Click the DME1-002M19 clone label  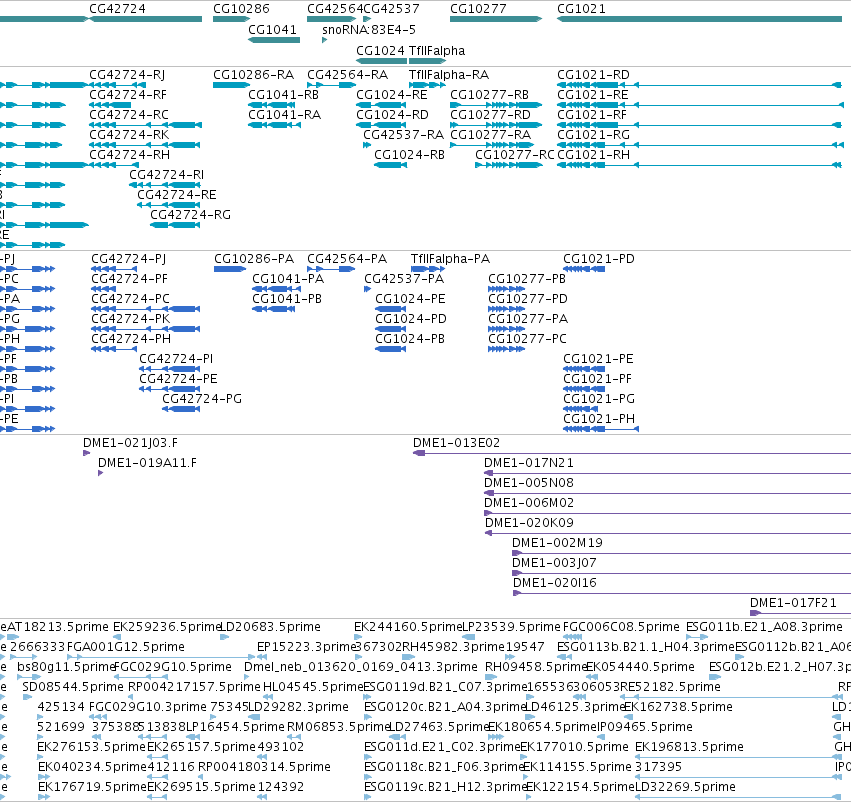tap(557, 543)
